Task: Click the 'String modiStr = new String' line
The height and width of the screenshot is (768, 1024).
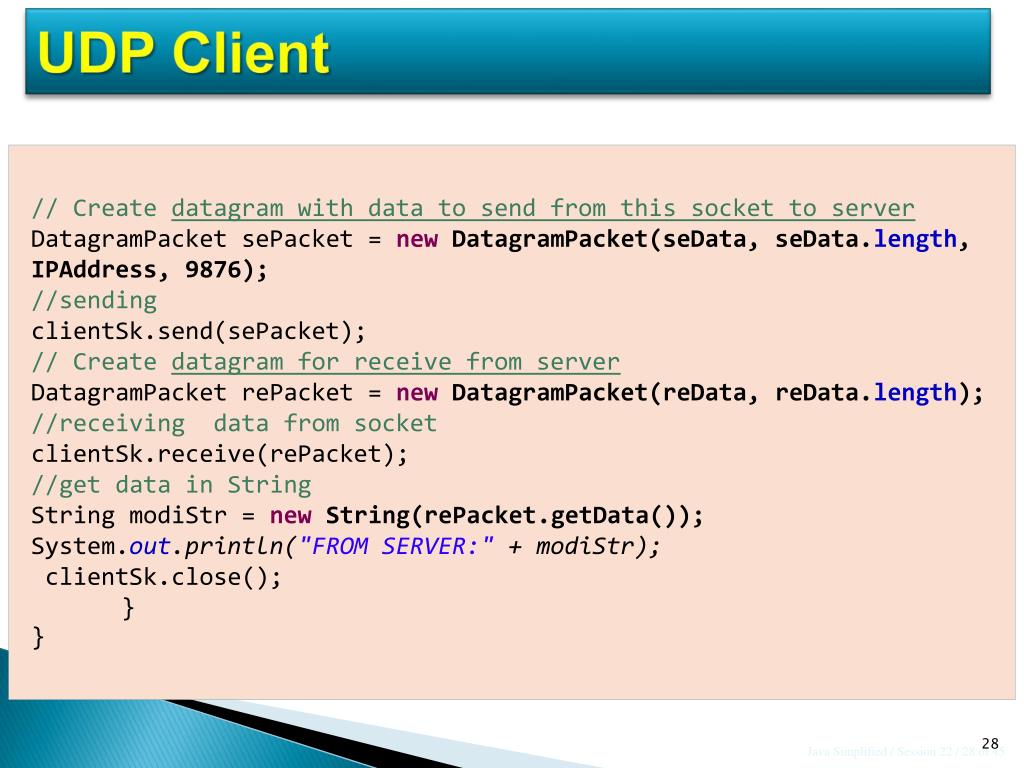Action: [367, 516]
